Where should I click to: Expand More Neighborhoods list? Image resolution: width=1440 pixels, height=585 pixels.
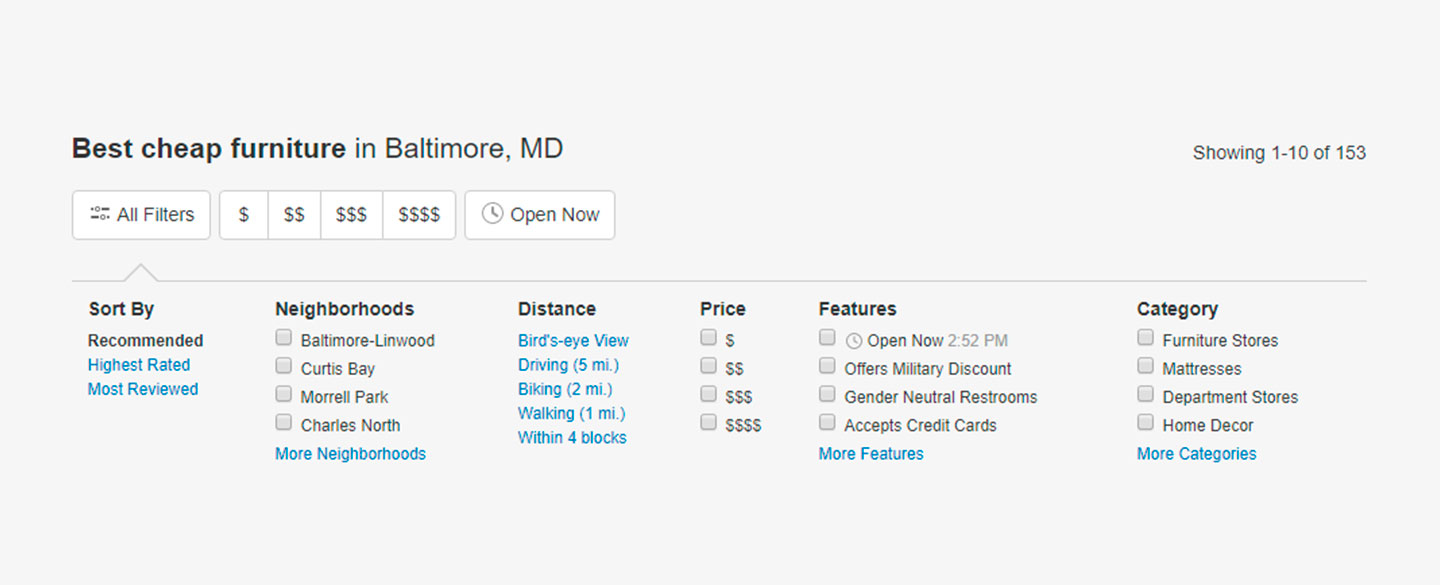(x=350, y=454)
